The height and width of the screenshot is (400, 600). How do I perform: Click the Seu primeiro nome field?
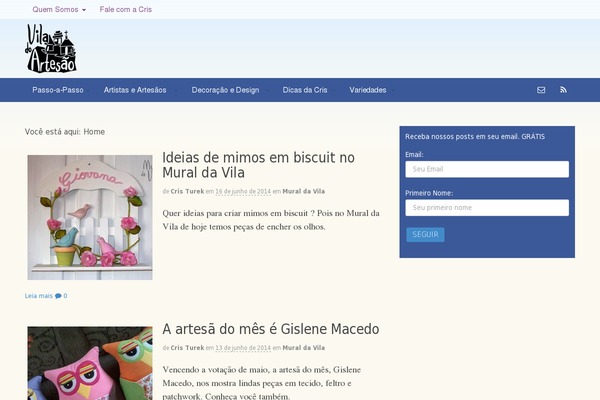coord(487,208)
